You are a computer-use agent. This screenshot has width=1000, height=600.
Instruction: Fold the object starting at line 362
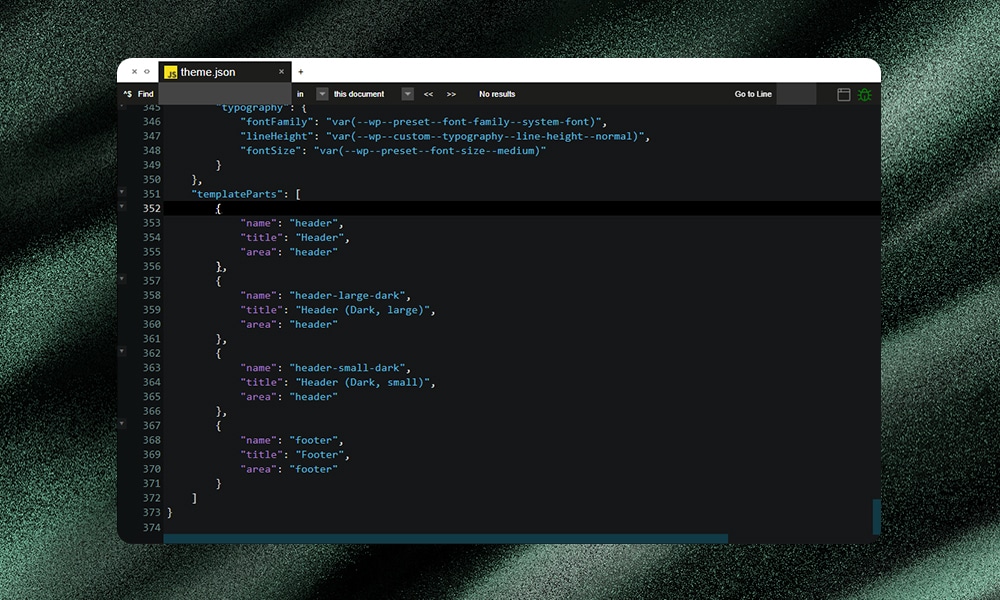(122, 352)
